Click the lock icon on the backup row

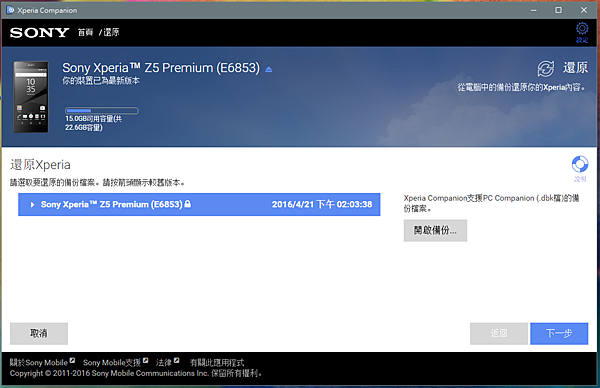pyautogui.click(x=188, y=204)
